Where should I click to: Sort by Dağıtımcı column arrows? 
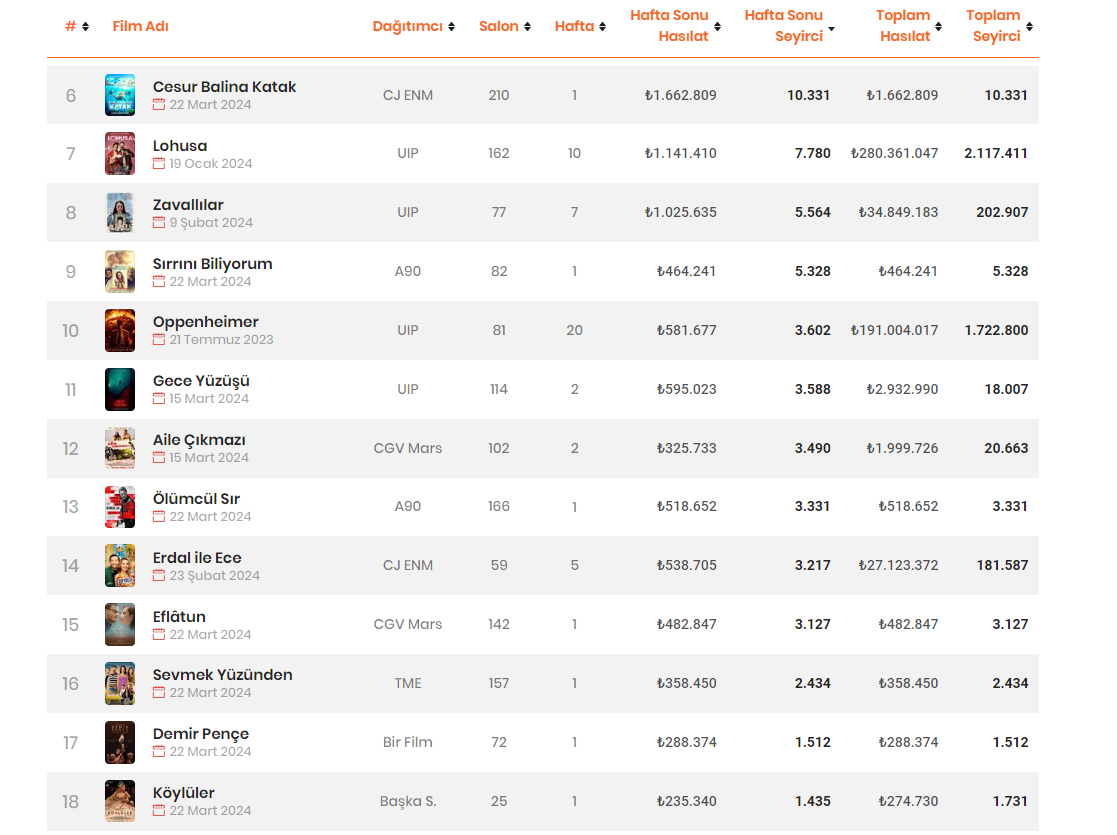coord(413,26)
